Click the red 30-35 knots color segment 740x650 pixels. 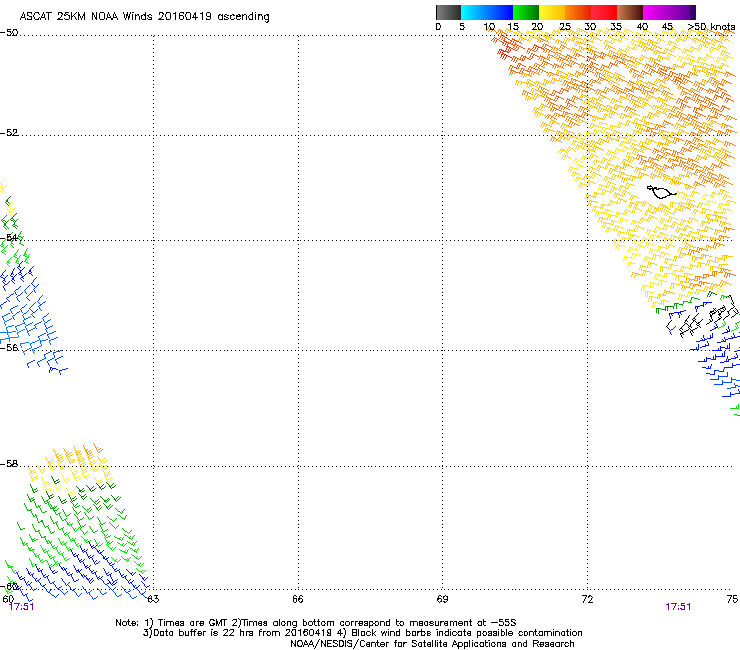click(604, 12)
